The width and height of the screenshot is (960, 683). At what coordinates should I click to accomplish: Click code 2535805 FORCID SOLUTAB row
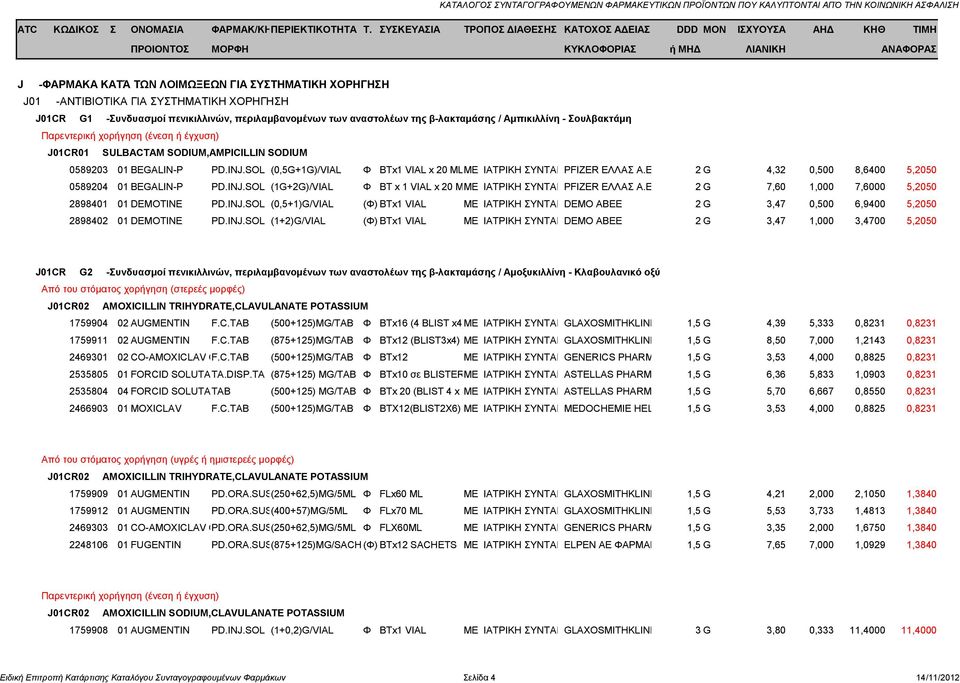click(502, 375)
